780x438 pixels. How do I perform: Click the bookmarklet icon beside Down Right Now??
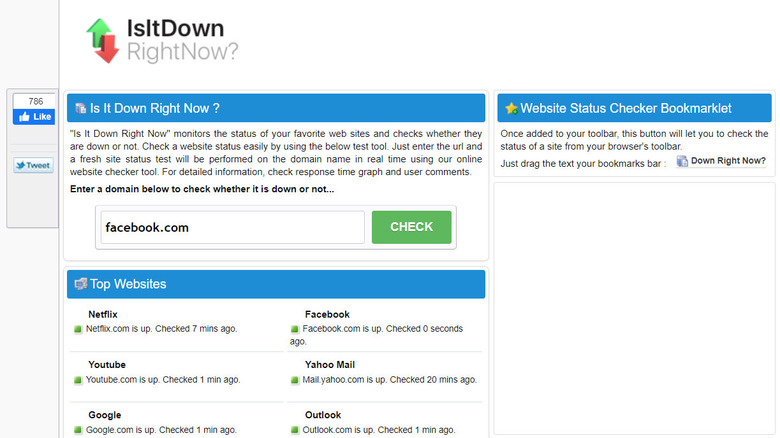682,161
